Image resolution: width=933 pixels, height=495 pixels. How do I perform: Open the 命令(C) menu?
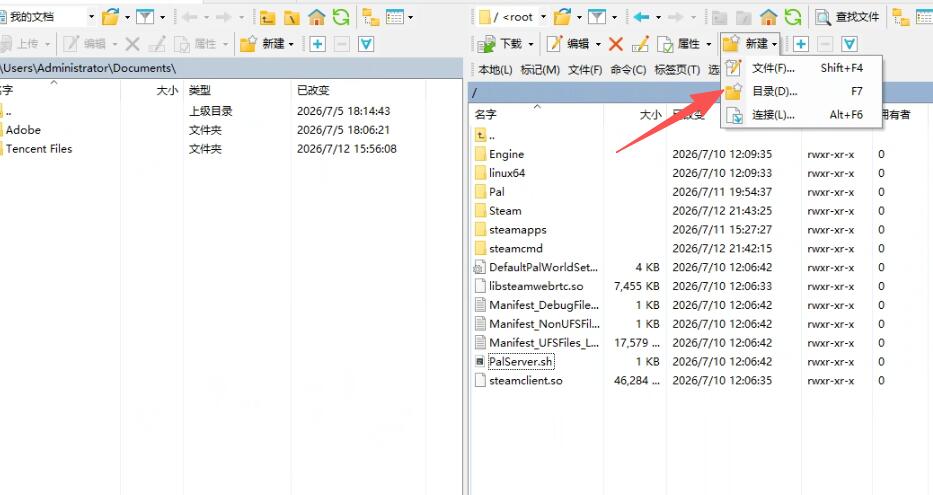(628, 70)
